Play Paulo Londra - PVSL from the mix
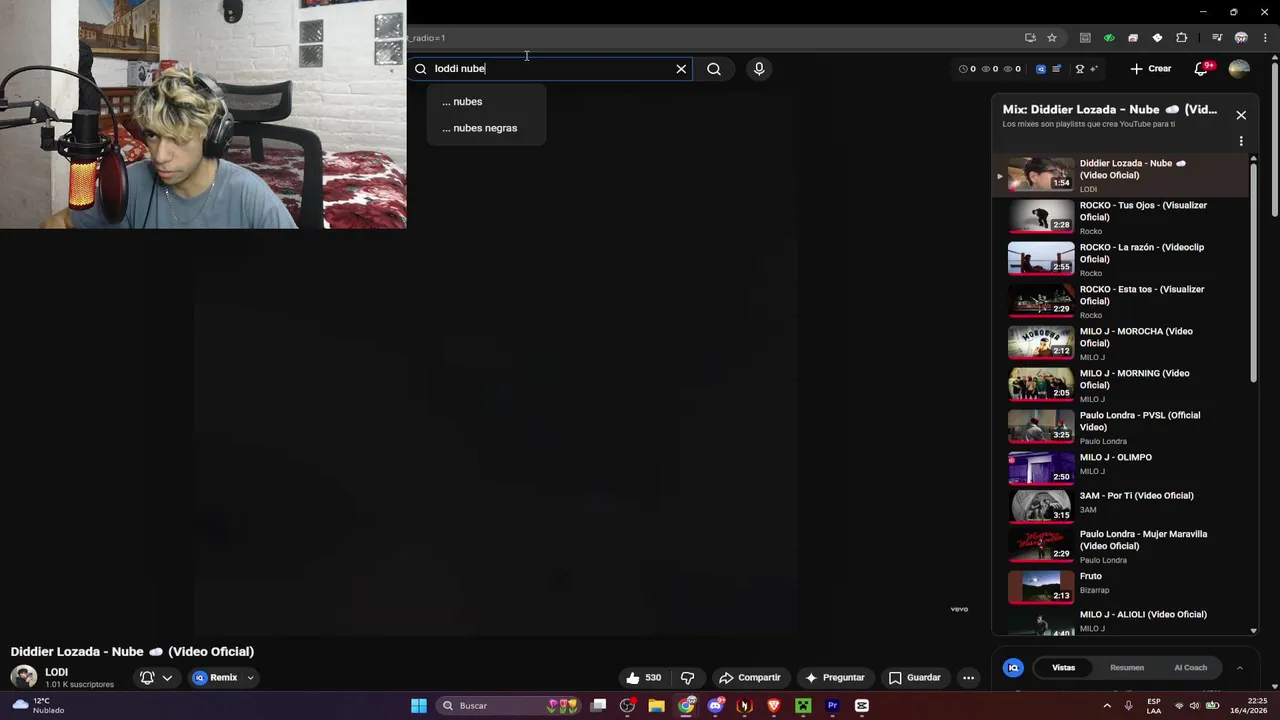The width and height of the screenshot is (1280, 720). pos(1120,427)
